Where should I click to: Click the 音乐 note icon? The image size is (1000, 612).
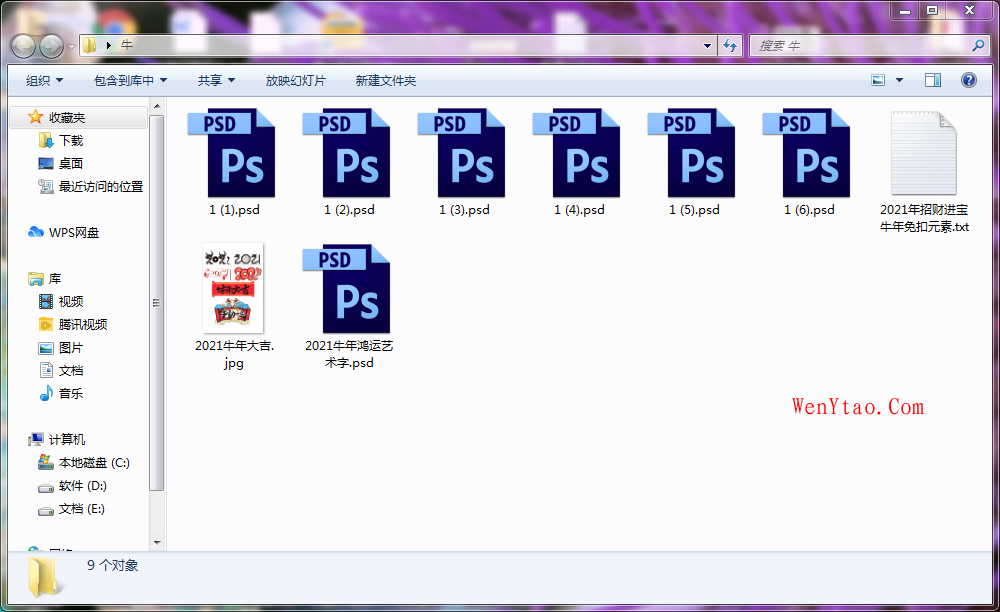coord(46,393)
